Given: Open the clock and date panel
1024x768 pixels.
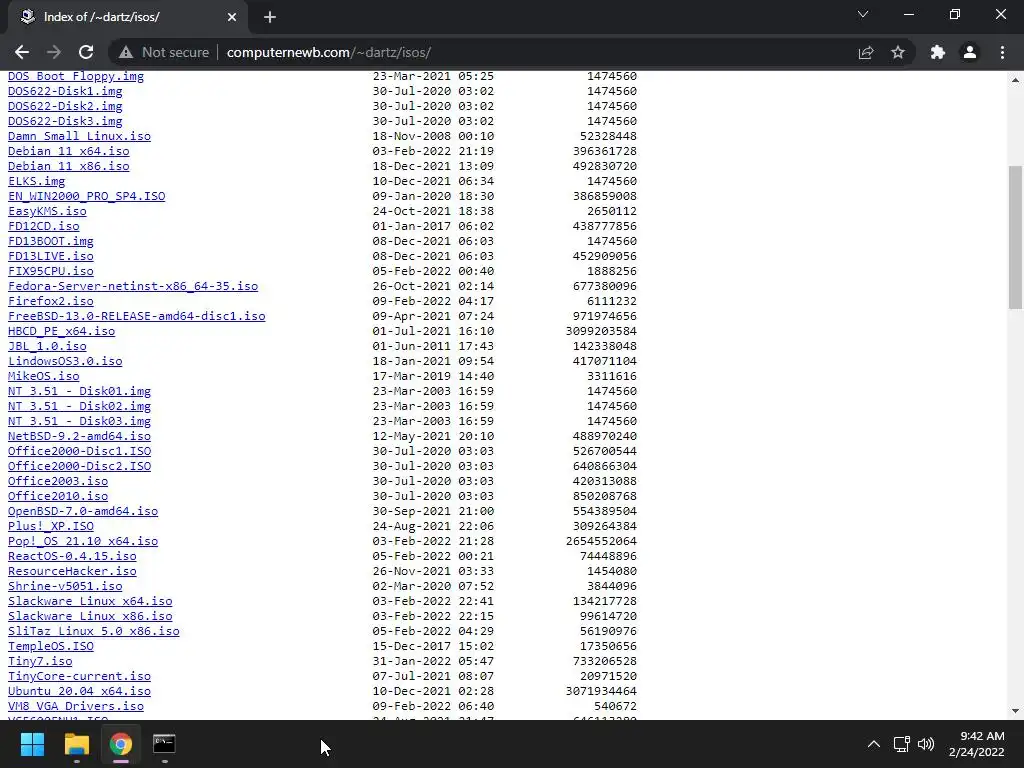Looking at the screenshot, I should pos(976,744).
